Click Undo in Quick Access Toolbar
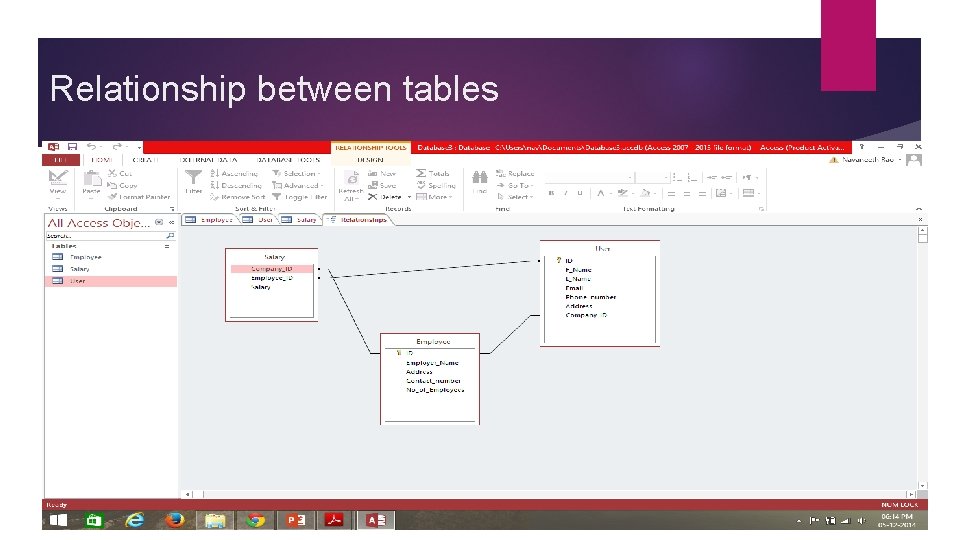Viewport: 960px width, 540px height. 91,147
